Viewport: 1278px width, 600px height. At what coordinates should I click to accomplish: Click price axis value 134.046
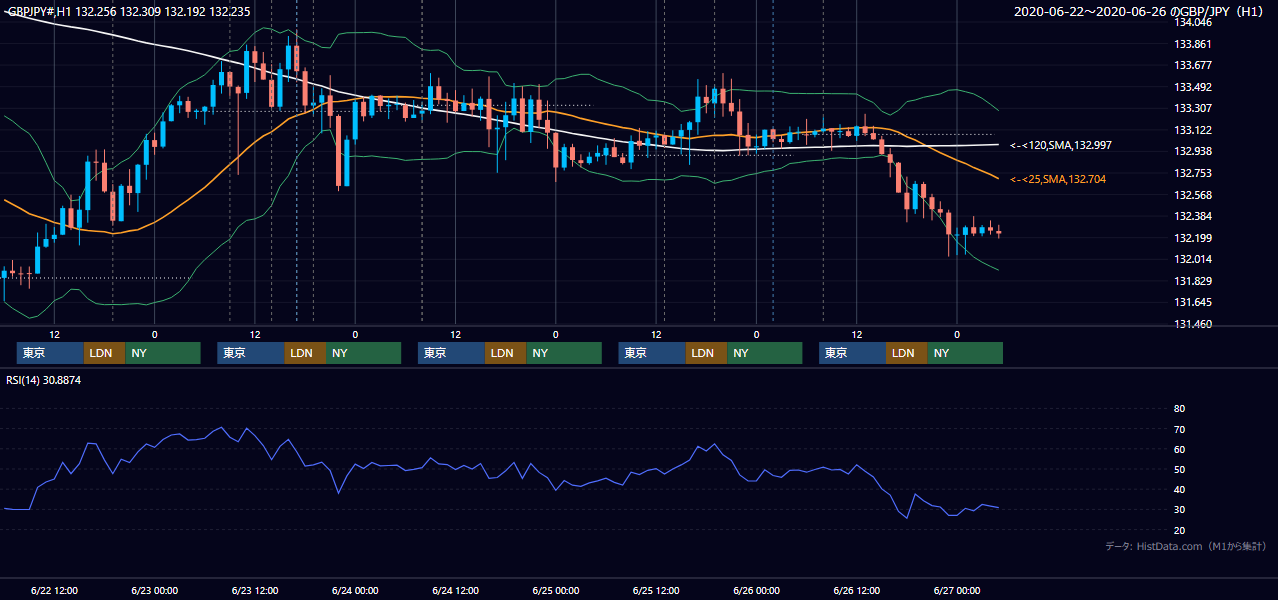click(1193, 22)
